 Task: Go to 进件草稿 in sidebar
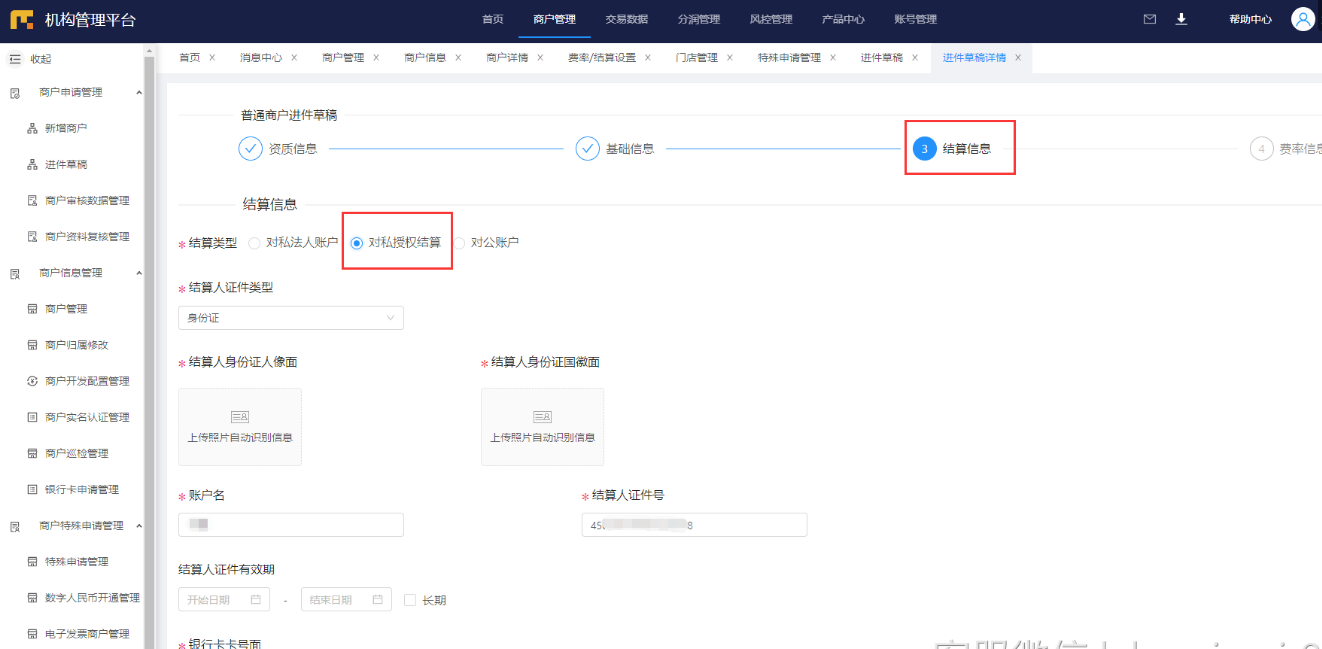[66, 165]
